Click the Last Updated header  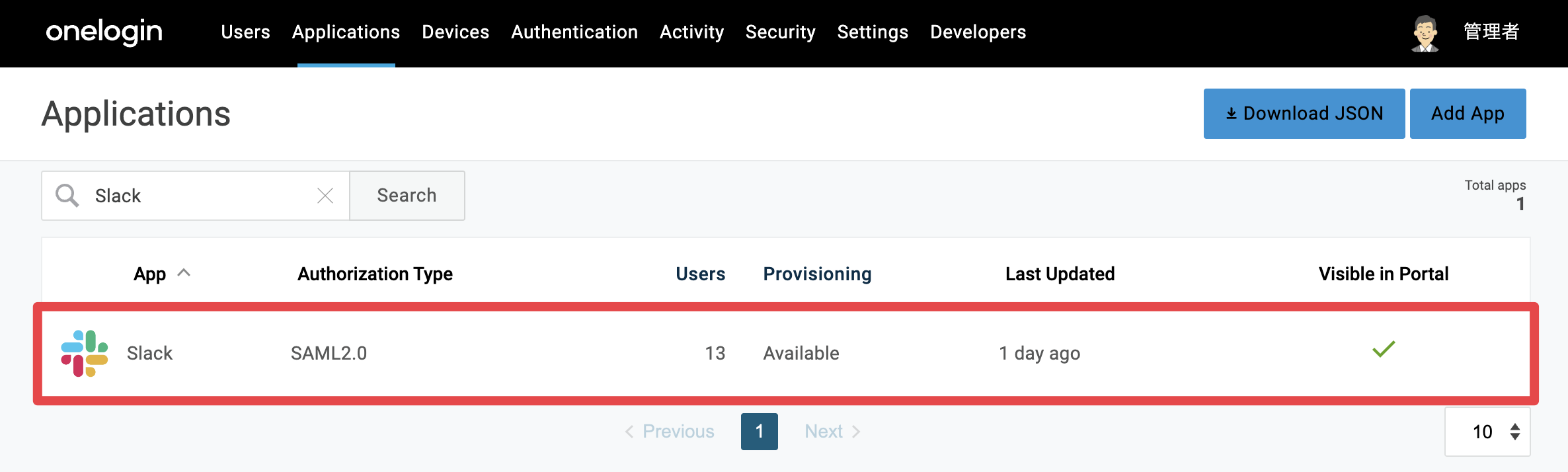pos(1060,274)
